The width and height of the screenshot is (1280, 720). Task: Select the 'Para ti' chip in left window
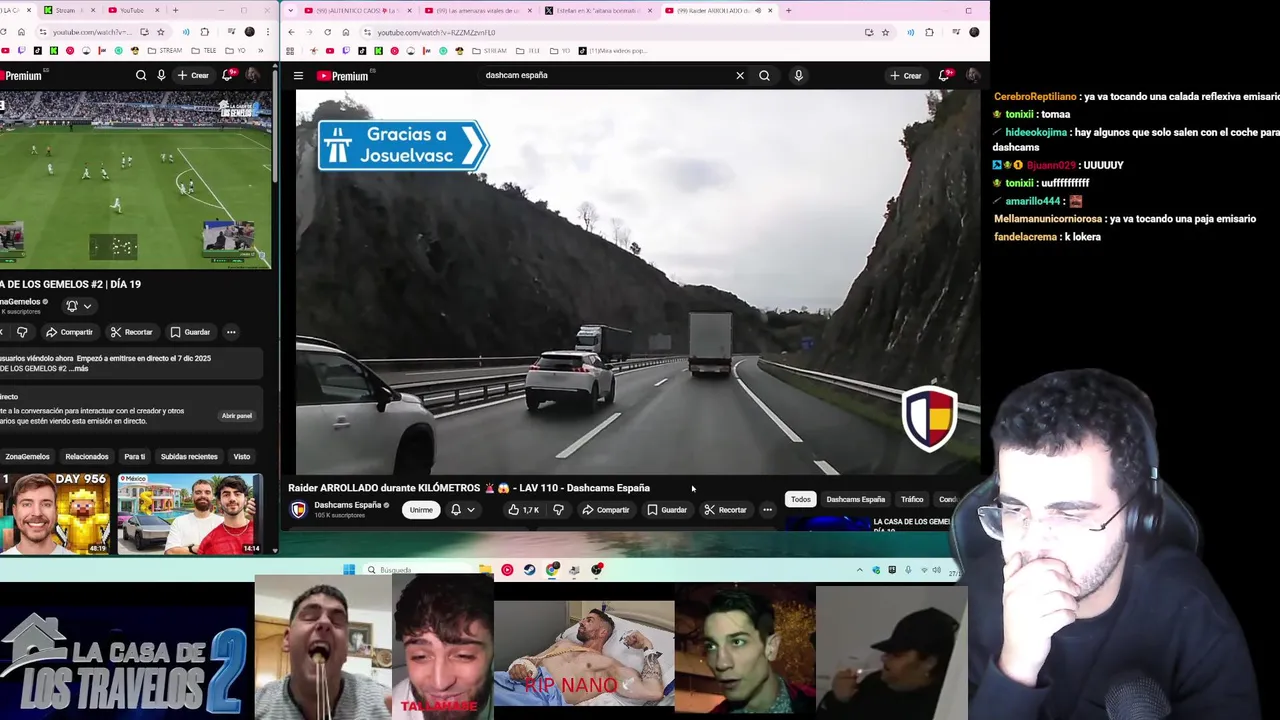(135, 457)
